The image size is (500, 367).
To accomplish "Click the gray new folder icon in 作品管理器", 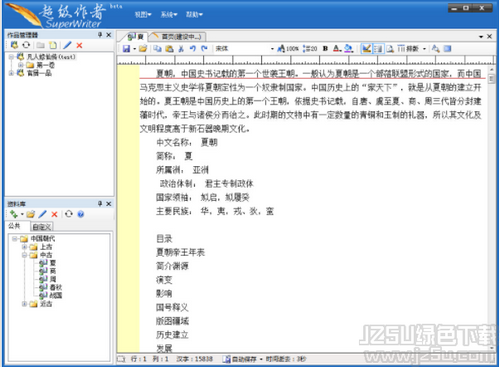I will 41,45.
